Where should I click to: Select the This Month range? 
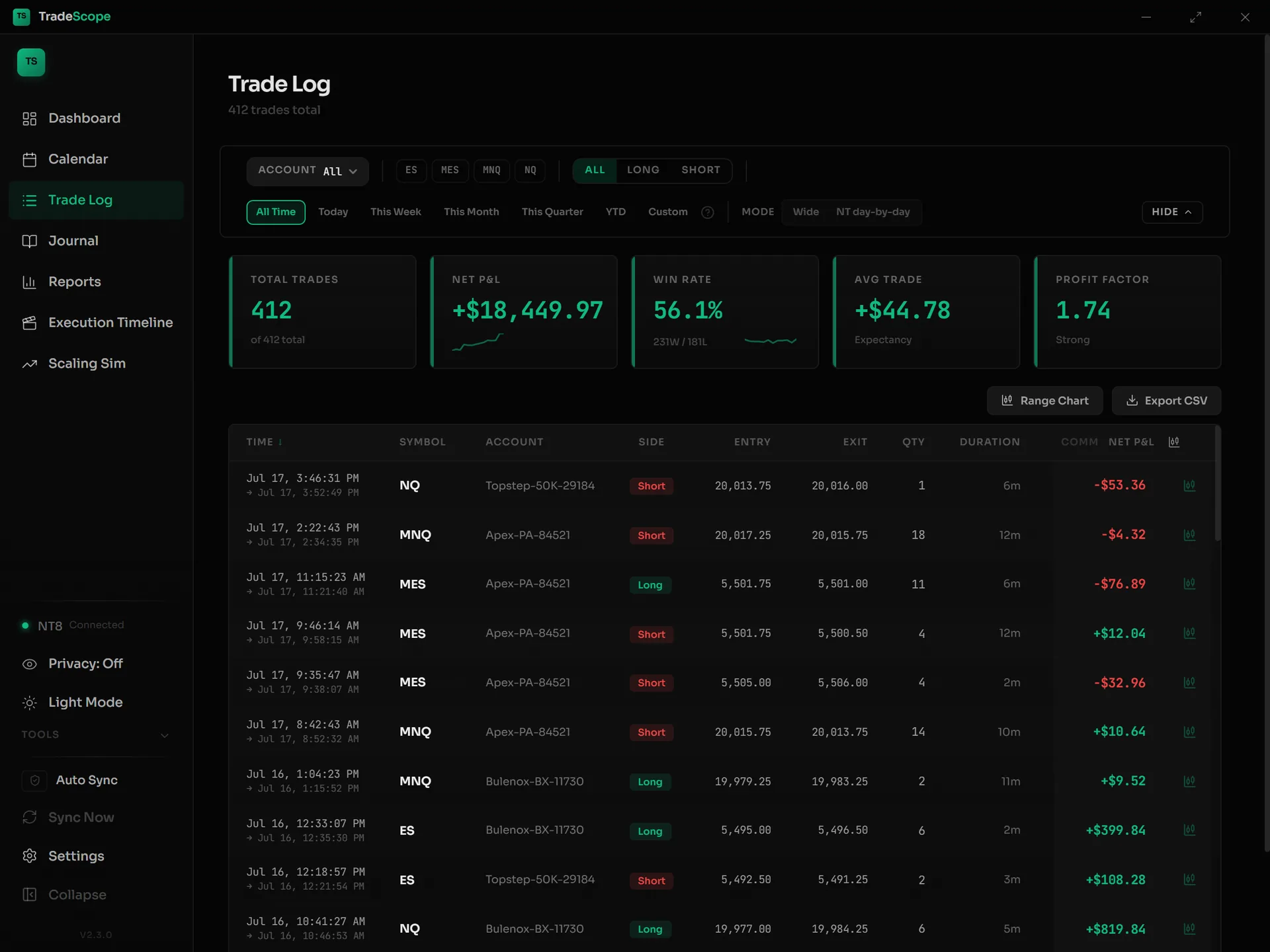point(471,212)
